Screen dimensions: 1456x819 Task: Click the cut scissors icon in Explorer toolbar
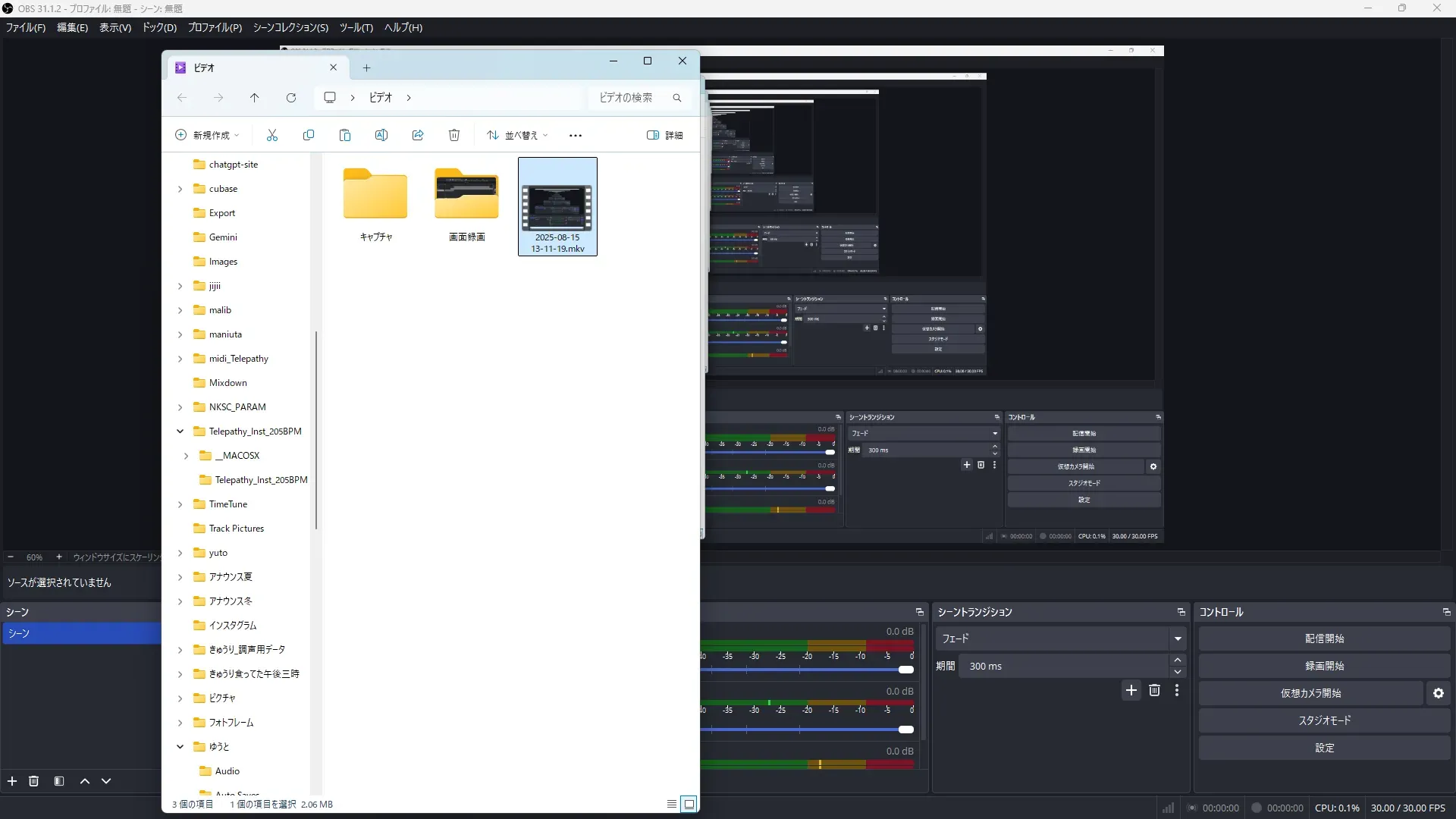272,135
